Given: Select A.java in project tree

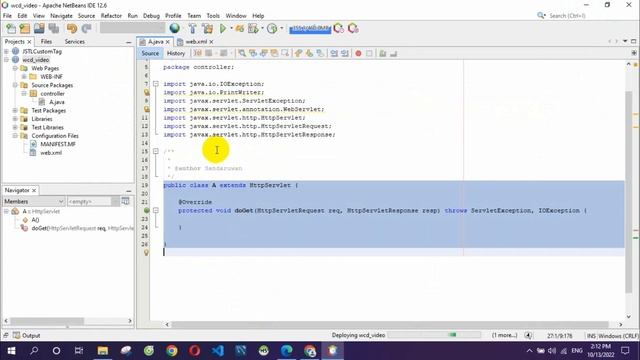Looking at the screenshot, I should [x=56, y=102].
